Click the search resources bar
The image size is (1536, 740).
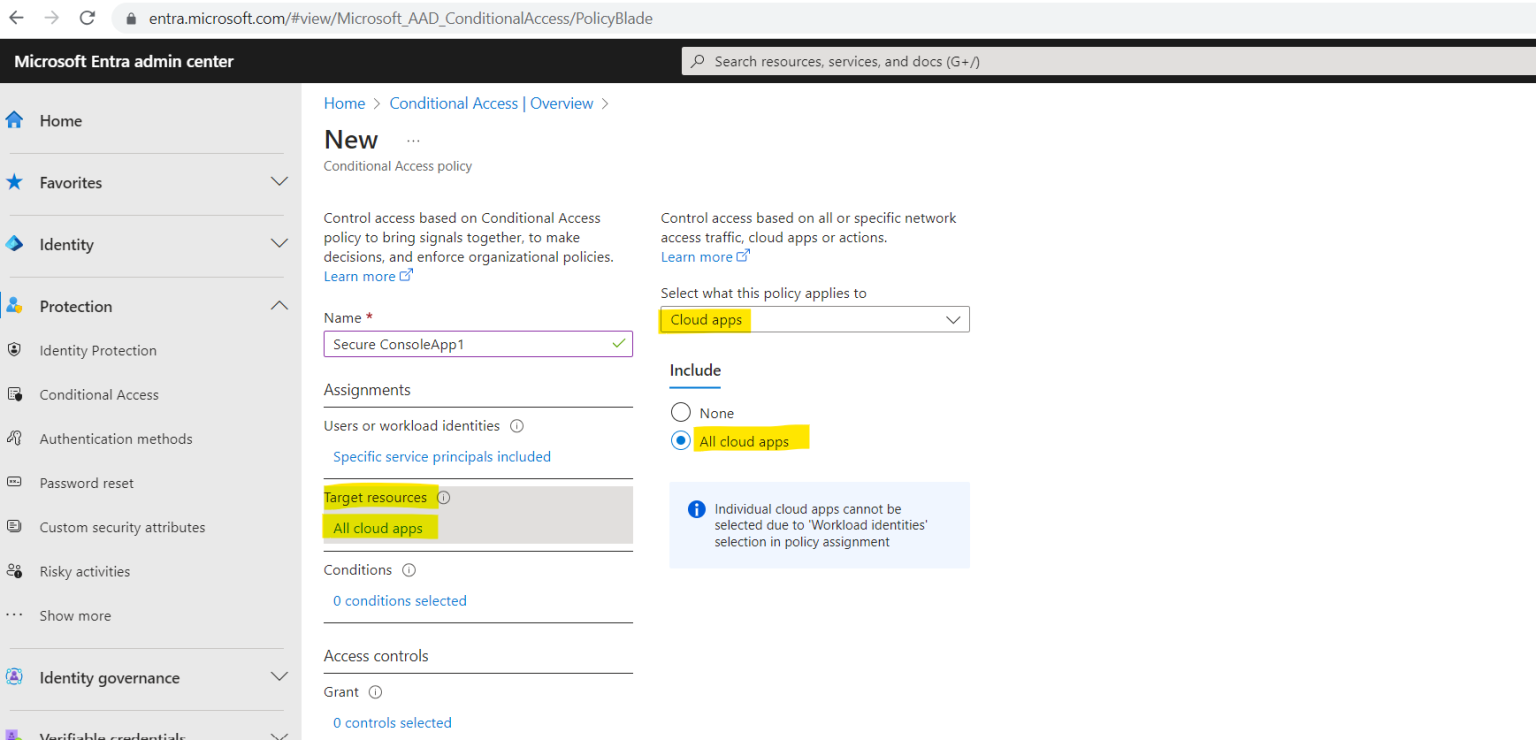coord(1100,61)
